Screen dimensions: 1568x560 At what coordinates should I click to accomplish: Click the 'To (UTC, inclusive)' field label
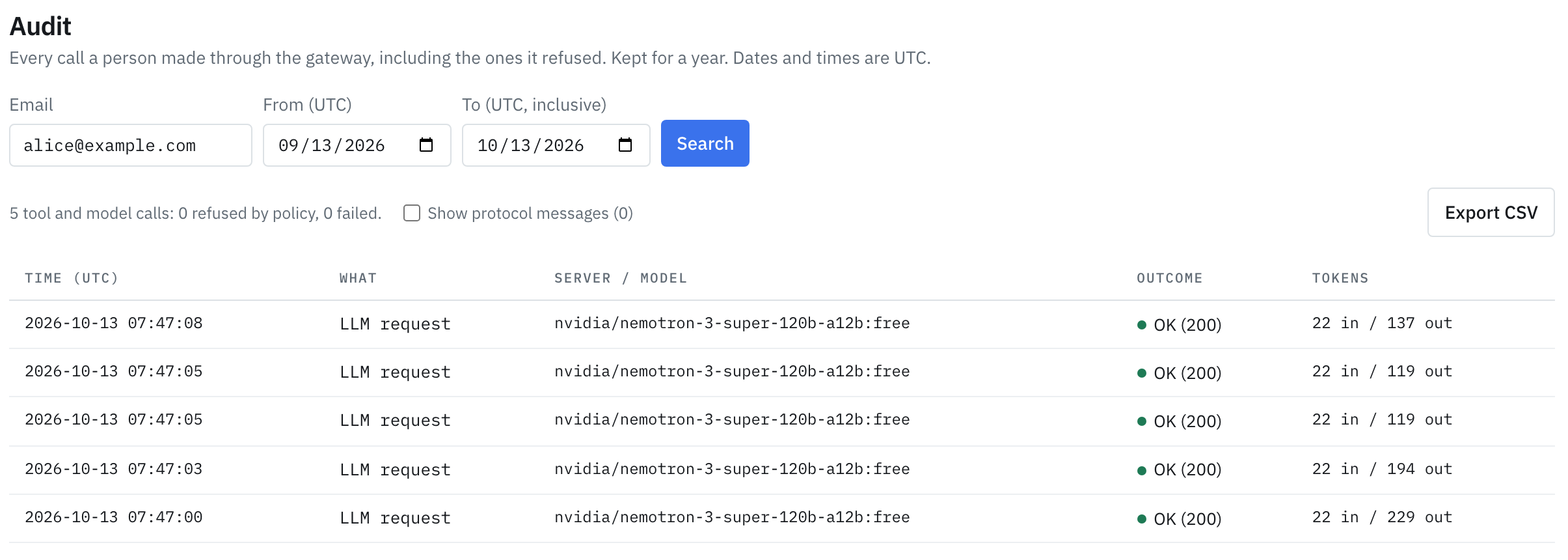(534, 105)
